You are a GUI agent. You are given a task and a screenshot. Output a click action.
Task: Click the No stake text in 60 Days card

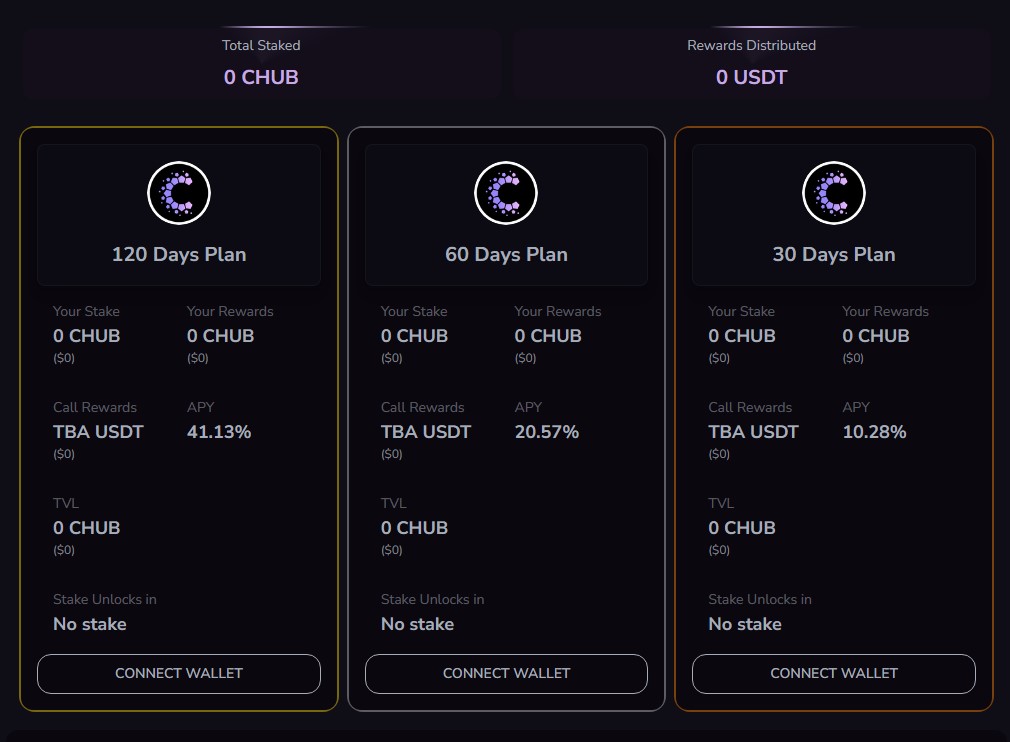point(417,624)
